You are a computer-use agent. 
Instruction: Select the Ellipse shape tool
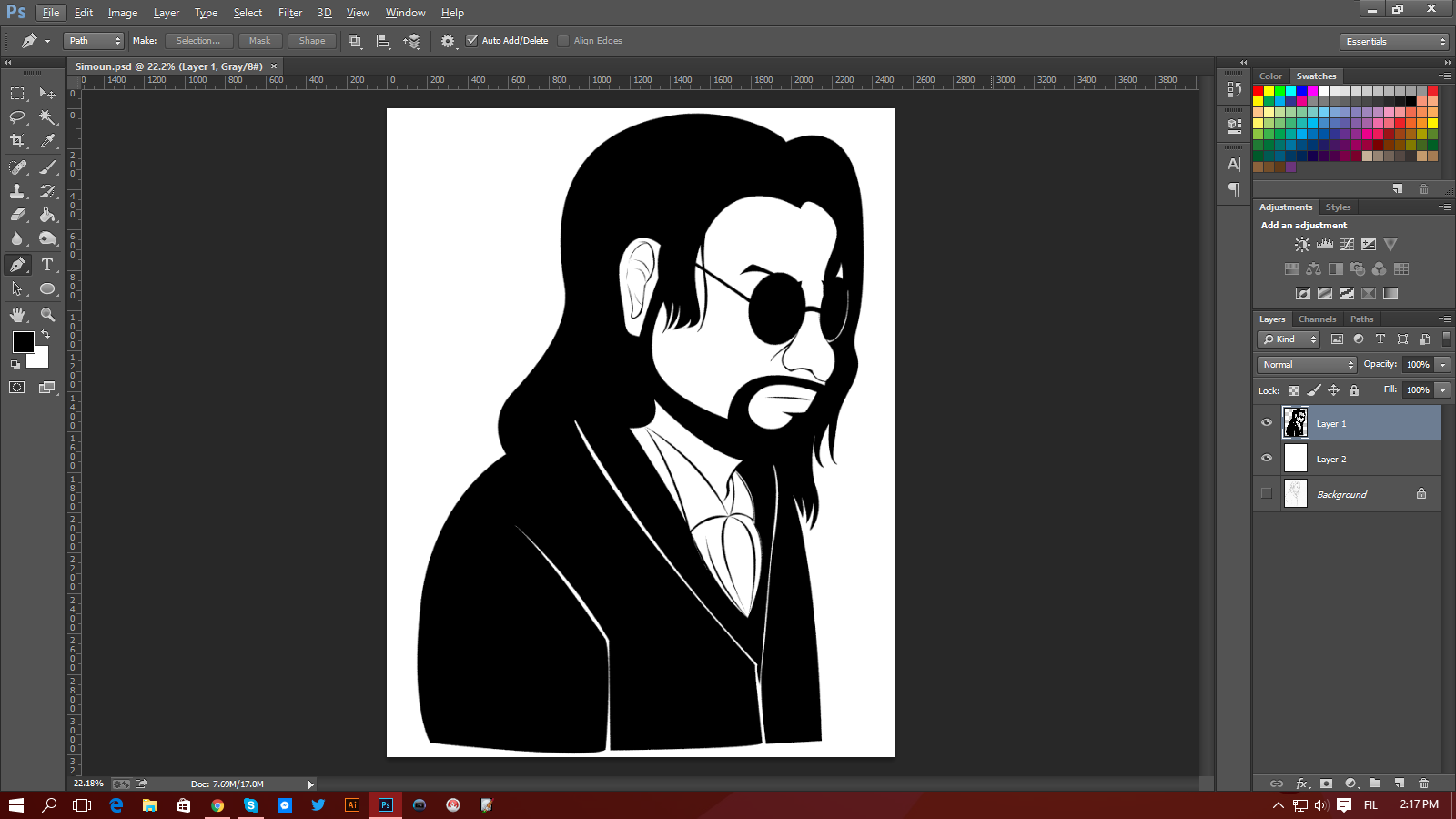point(47,288)
